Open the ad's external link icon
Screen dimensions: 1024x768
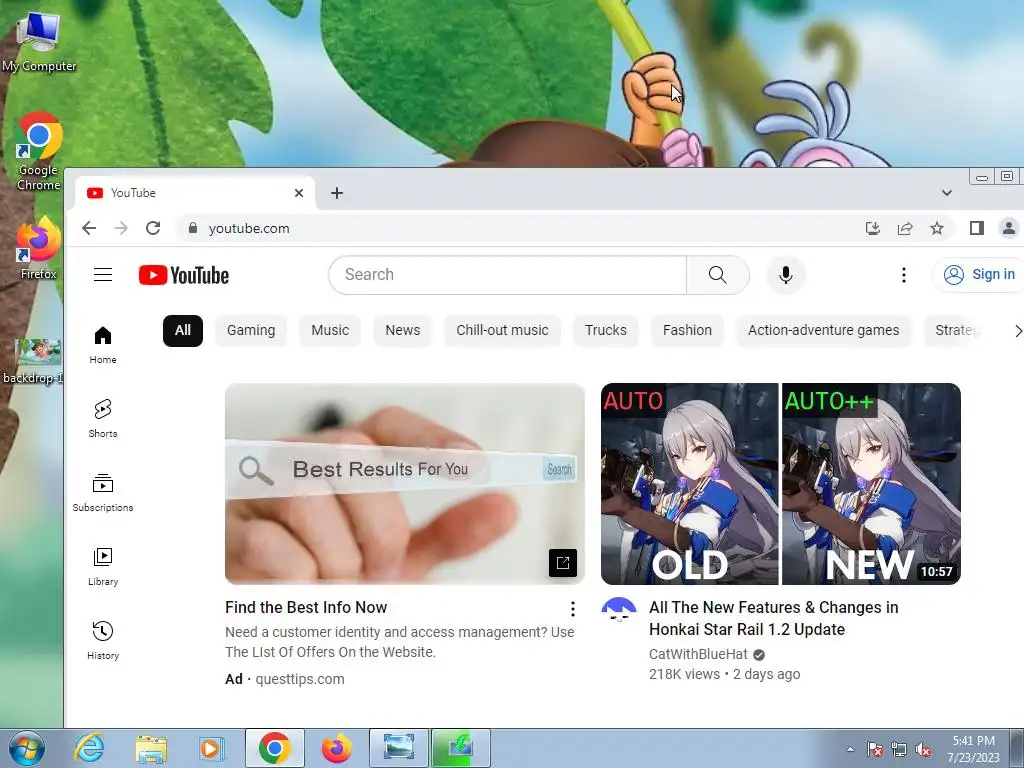click(563, 562)
